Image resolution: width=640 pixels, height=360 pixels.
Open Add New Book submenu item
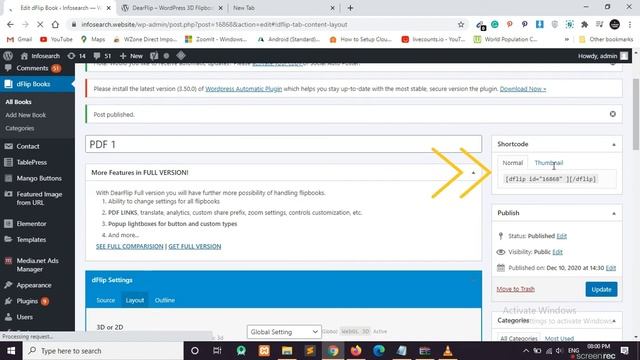[25, 115]
